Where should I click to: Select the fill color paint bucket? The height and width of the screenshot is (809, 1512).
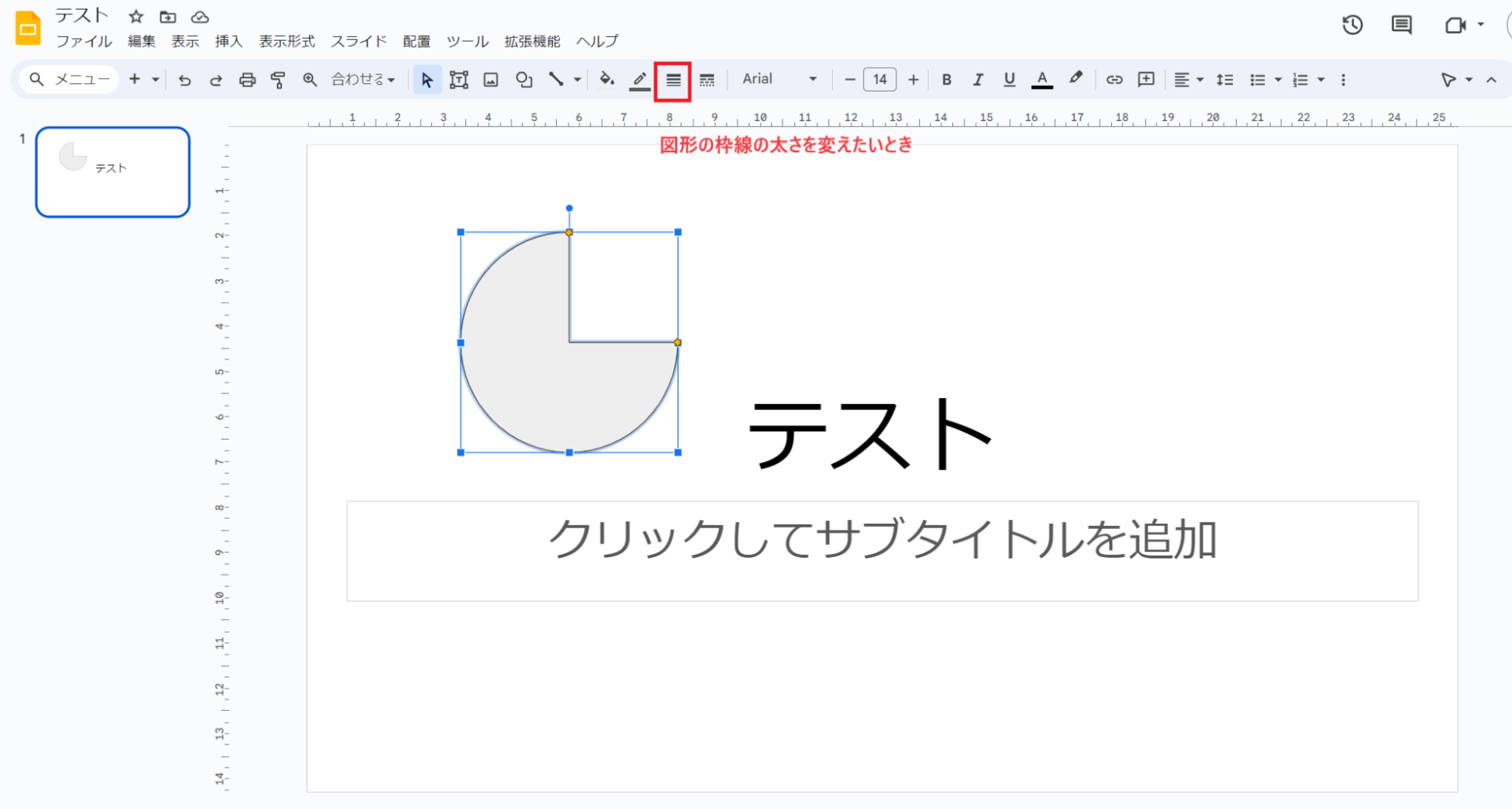[606, 79]
